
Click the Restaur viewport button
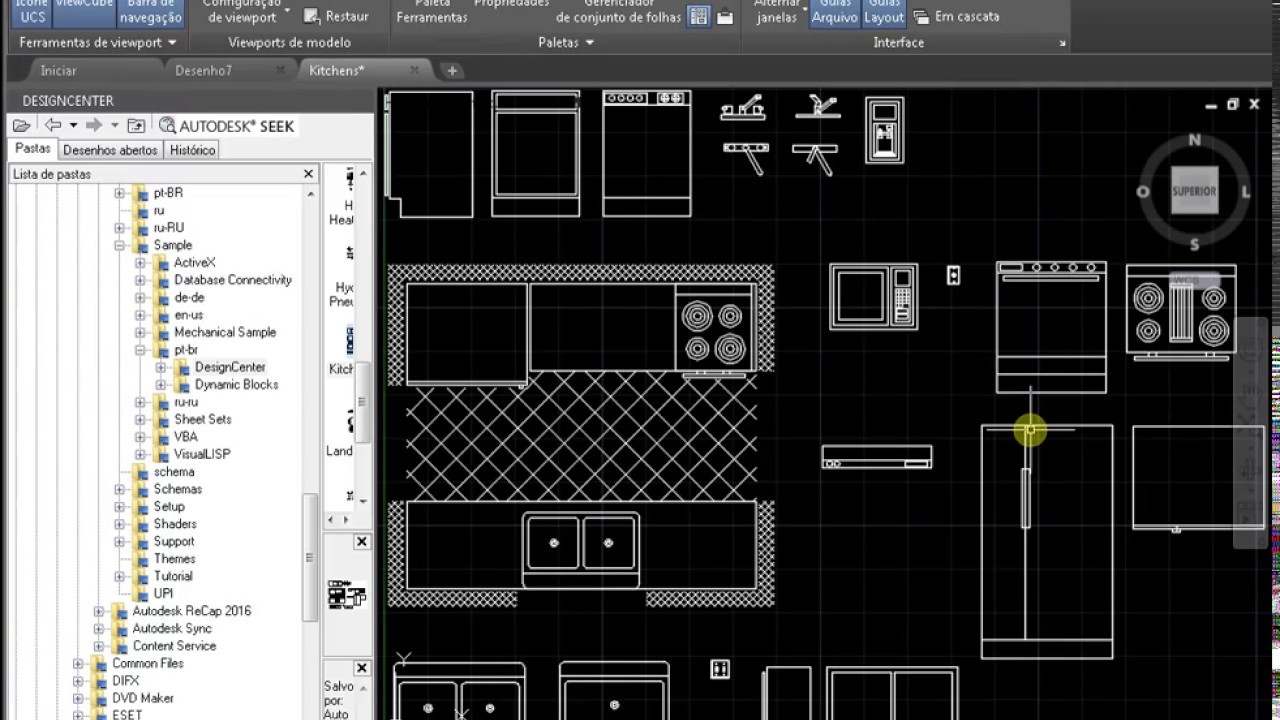point(337,16)
